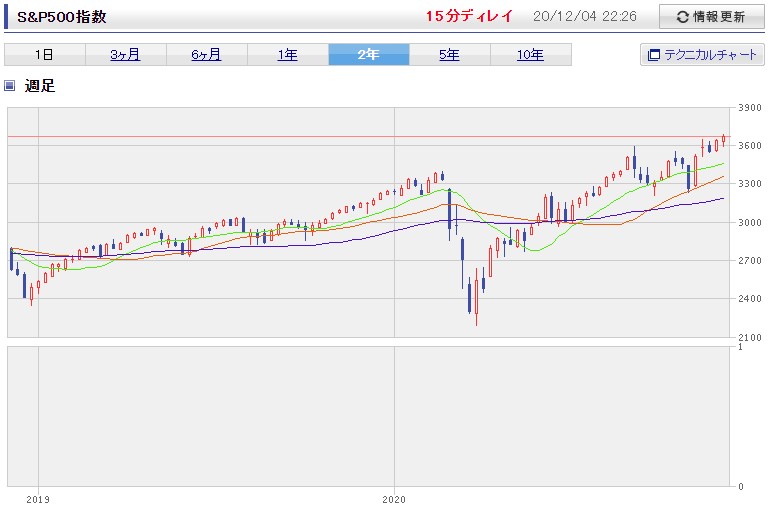This screenshot has height=511, width=768.
Task: Click the S&P500指数 title
Action: 62,17
